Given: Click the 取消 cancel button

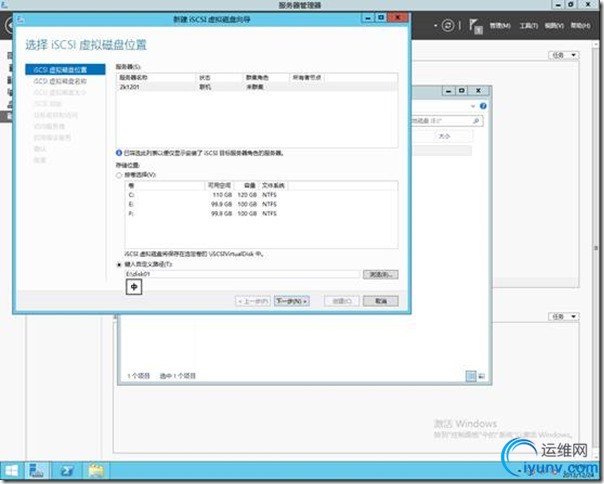Looking at the screenshot, I should pos(381,301).
